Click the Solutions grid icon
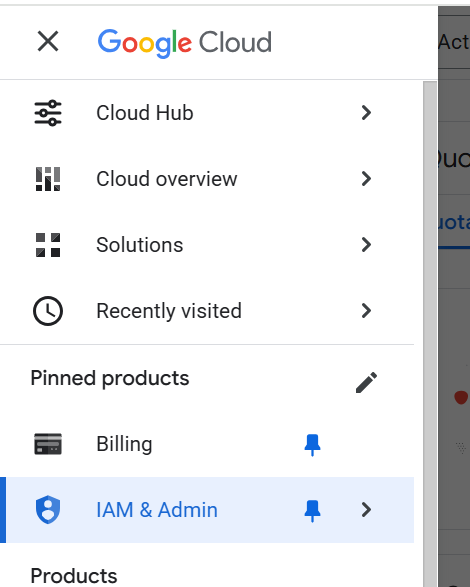This screenshot has width=470, height=587. click(x=48, y=245)
